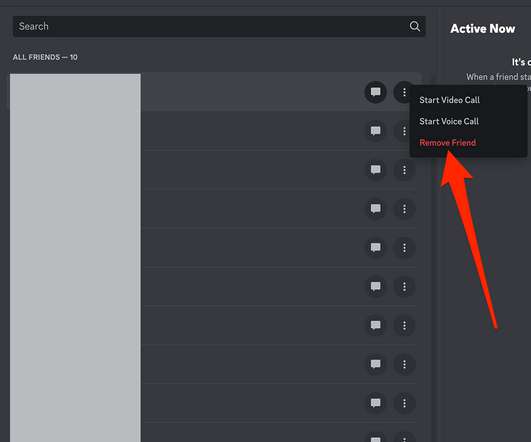Viewport: 531px width, 442px height.
Task: Message the fifth friend in the list
Action: coord(375,248)
